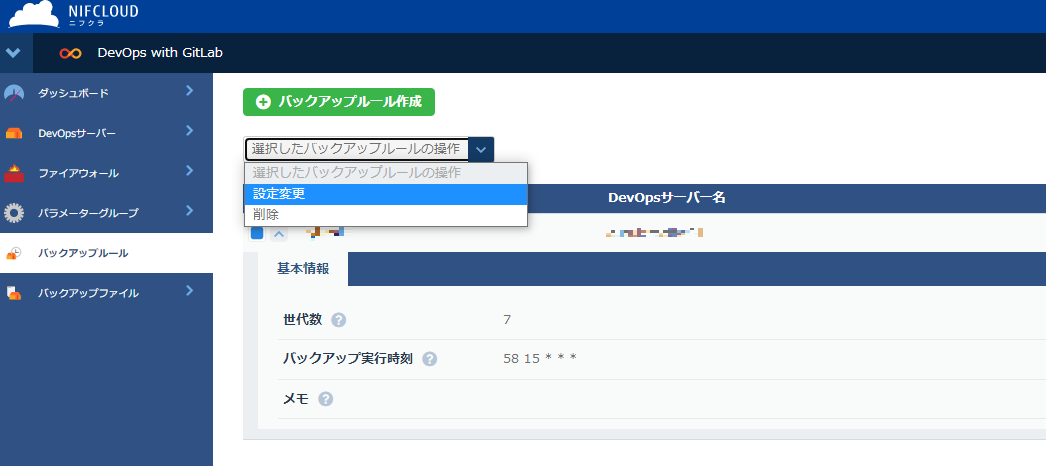The image size is (1046, 466).
Task: Click the parameter group gear icon
Action: [14, 213]
